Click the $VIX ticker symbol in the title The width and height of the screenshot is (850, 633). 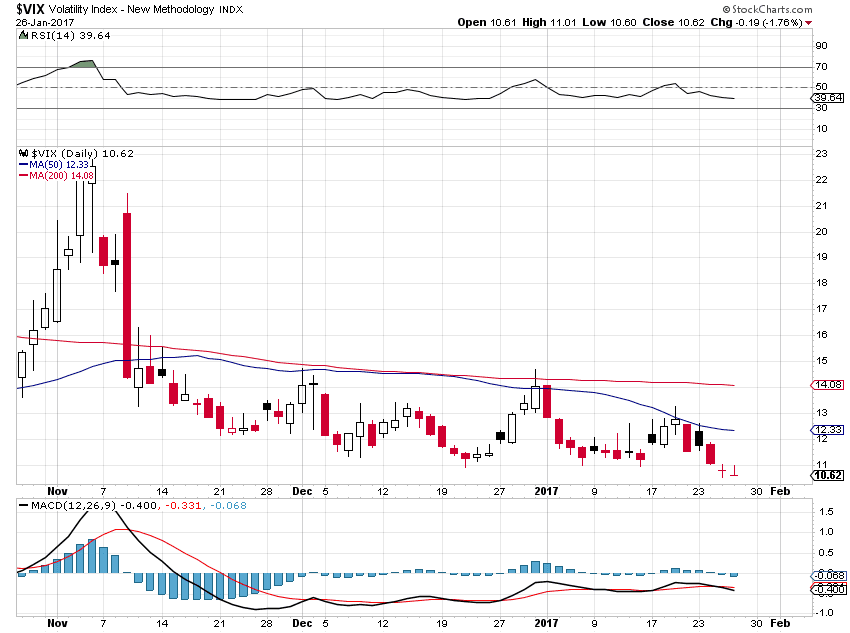pos(30,9)
